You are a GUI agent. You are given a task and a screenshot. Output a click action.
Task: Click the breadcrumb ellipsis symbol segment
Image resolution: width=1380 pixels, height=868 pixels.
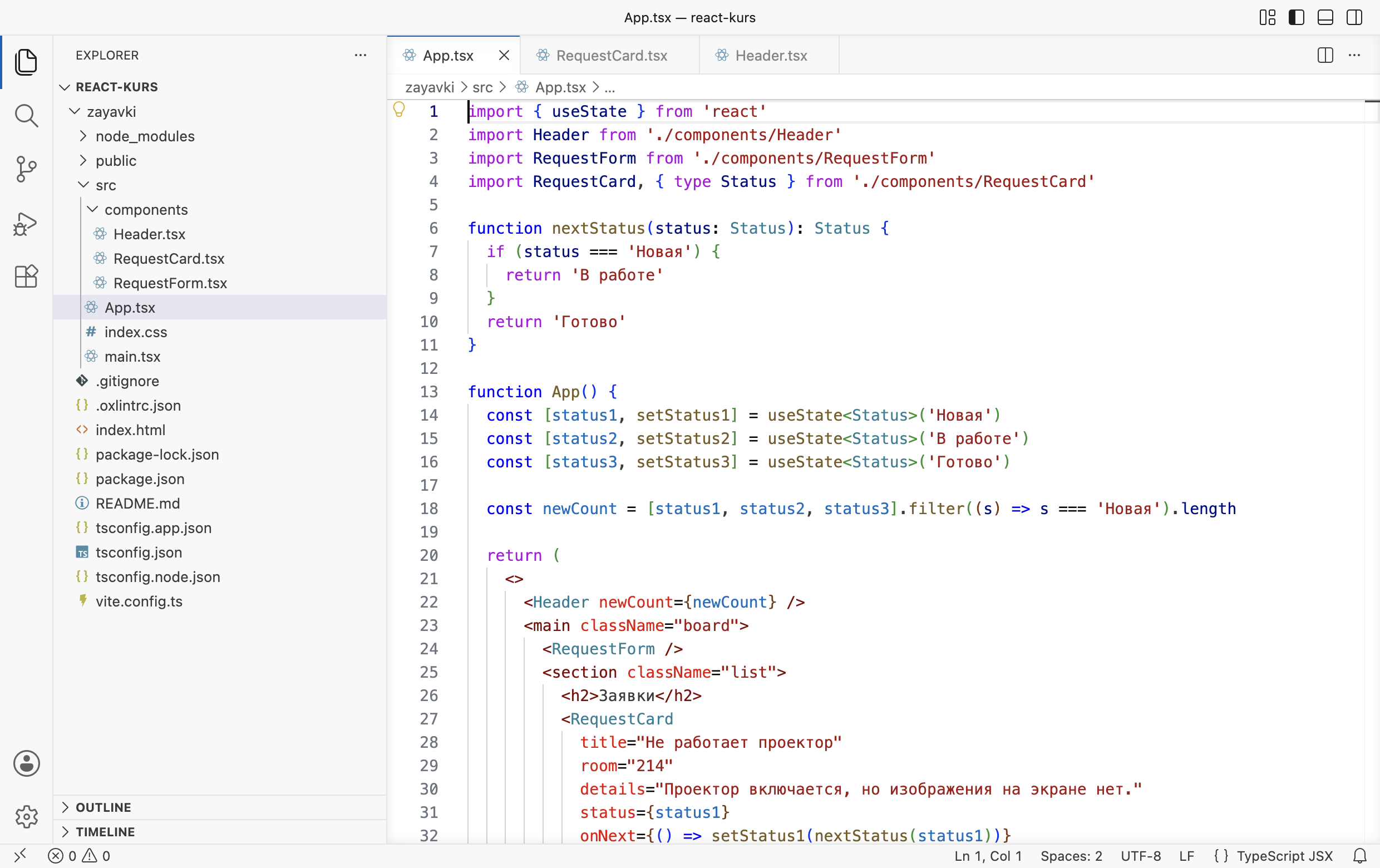click(610, 87)
